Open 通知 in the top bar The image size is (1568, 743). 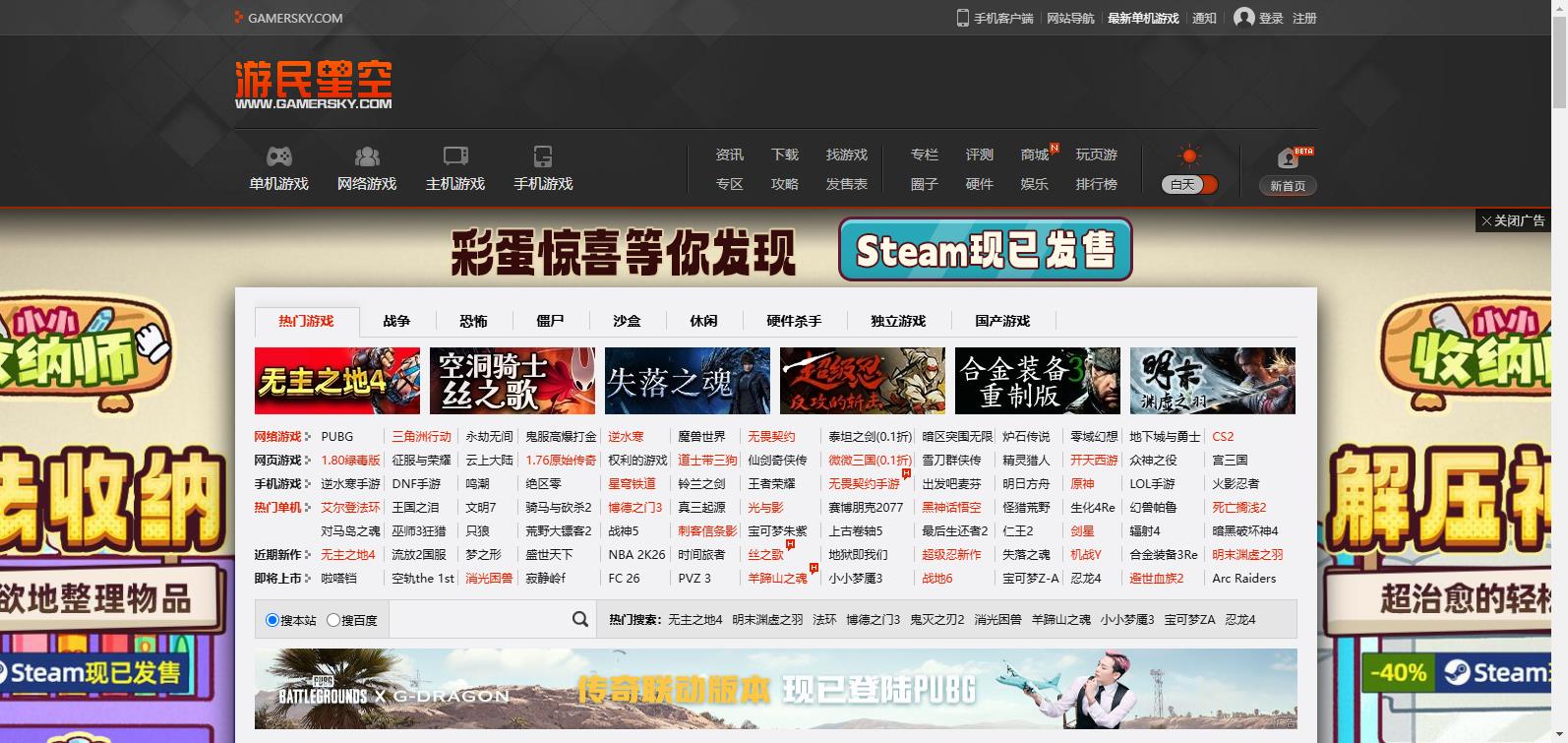pyautogui.click(x=1204, y=18)
